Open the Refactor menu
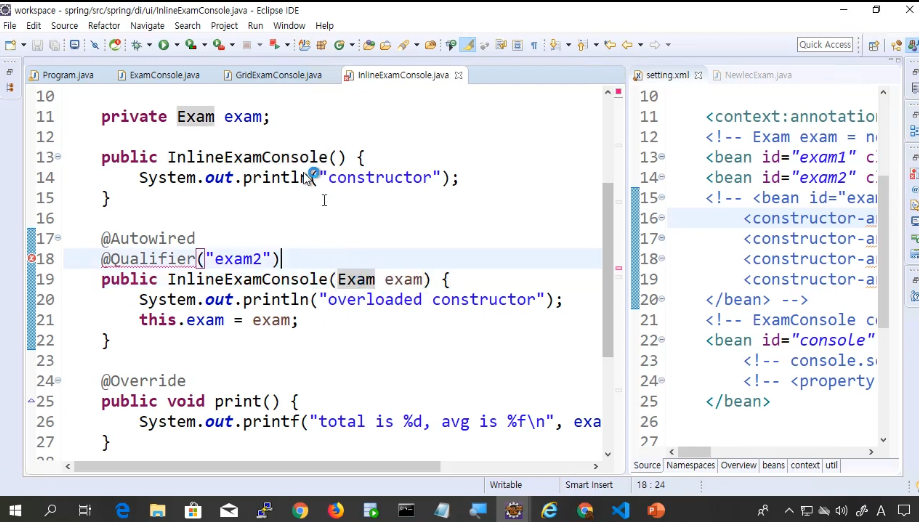 point(104,26)
